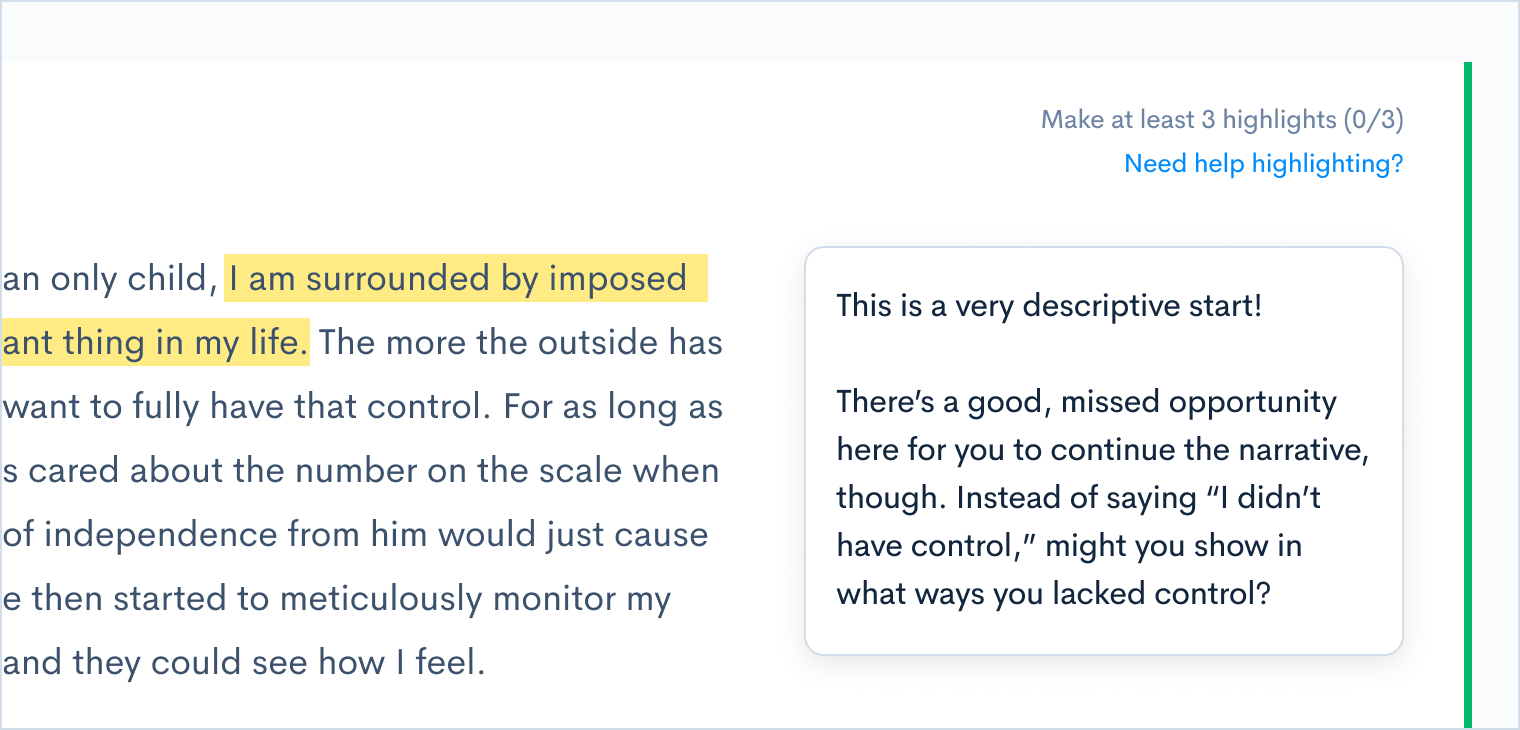Image resolution: width=1520 pixels, height=730 pixels.
Task: Click the "Need help highlighting?" link
Action: coord(1263,163)
